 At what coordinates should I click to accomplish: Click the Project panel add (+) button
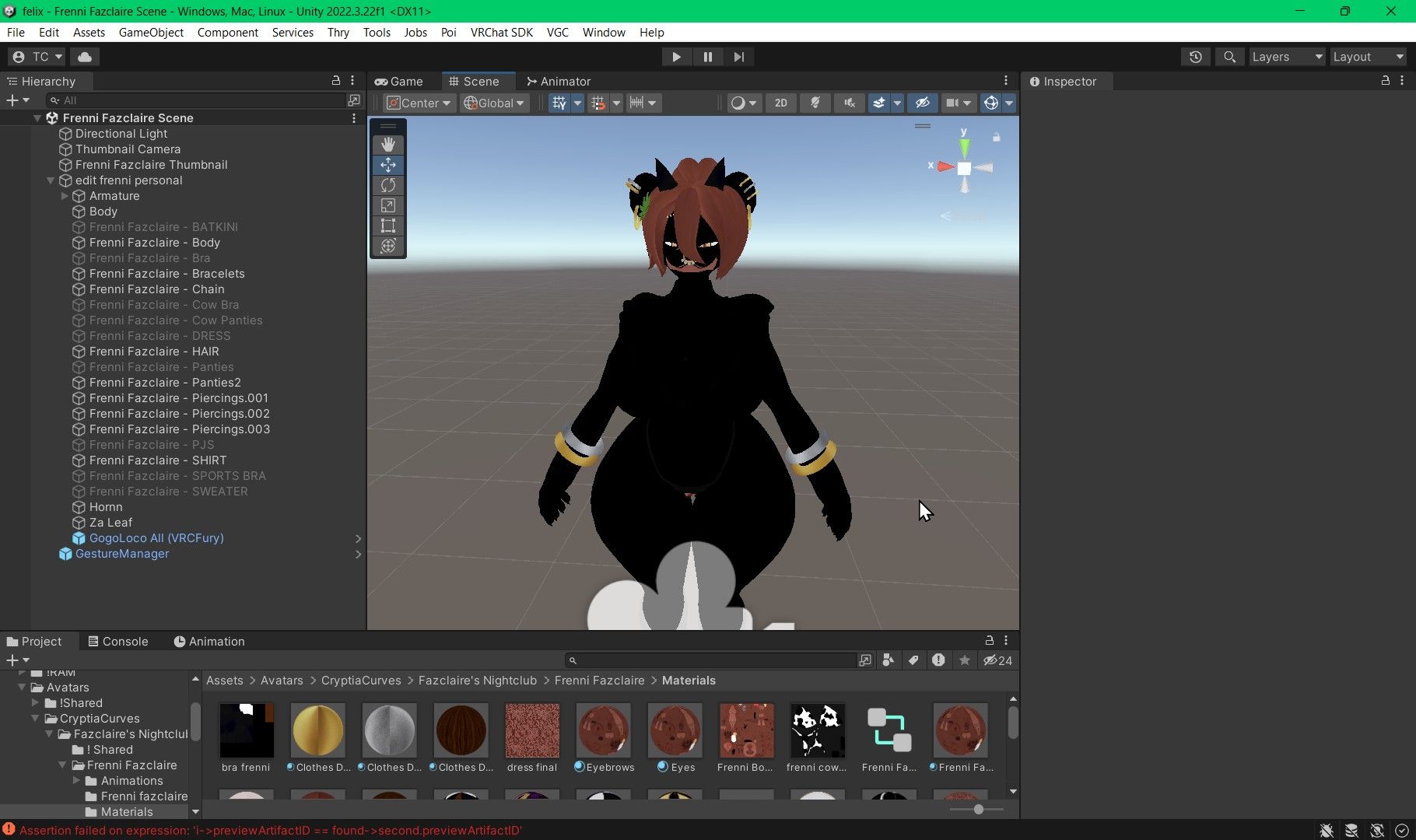click(17, 660)
